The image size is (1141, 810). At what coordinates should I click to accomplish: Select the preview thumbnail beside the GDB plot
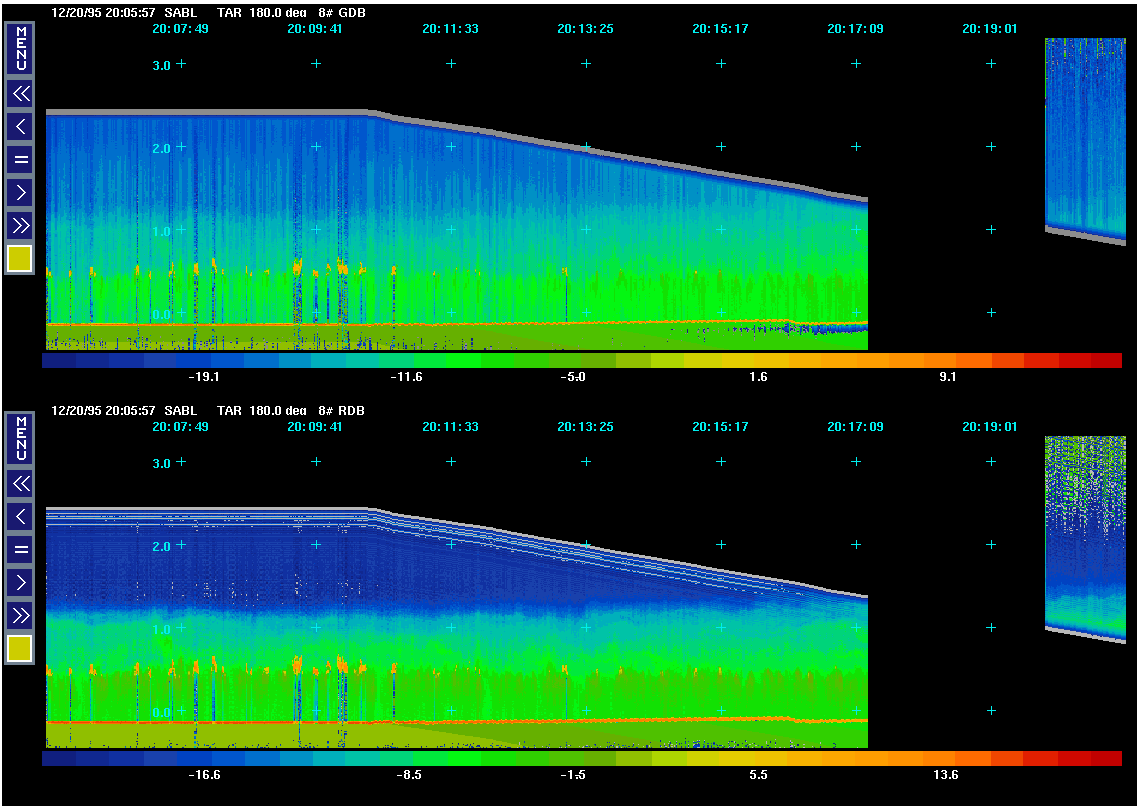click(x=1085, y=140)
